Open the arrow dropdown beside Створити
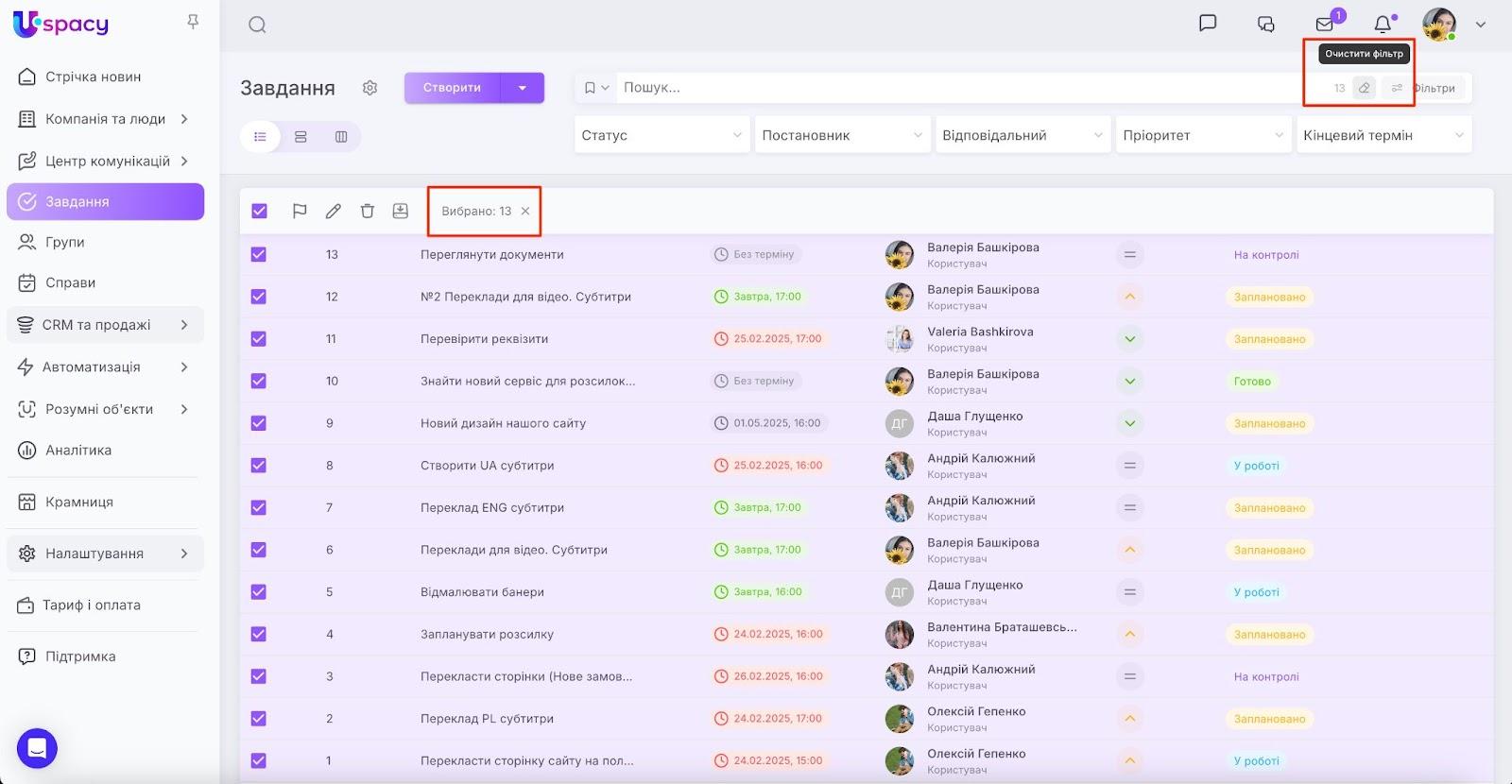The height and width of the screenshot is (784, 1512). (523, 88)
